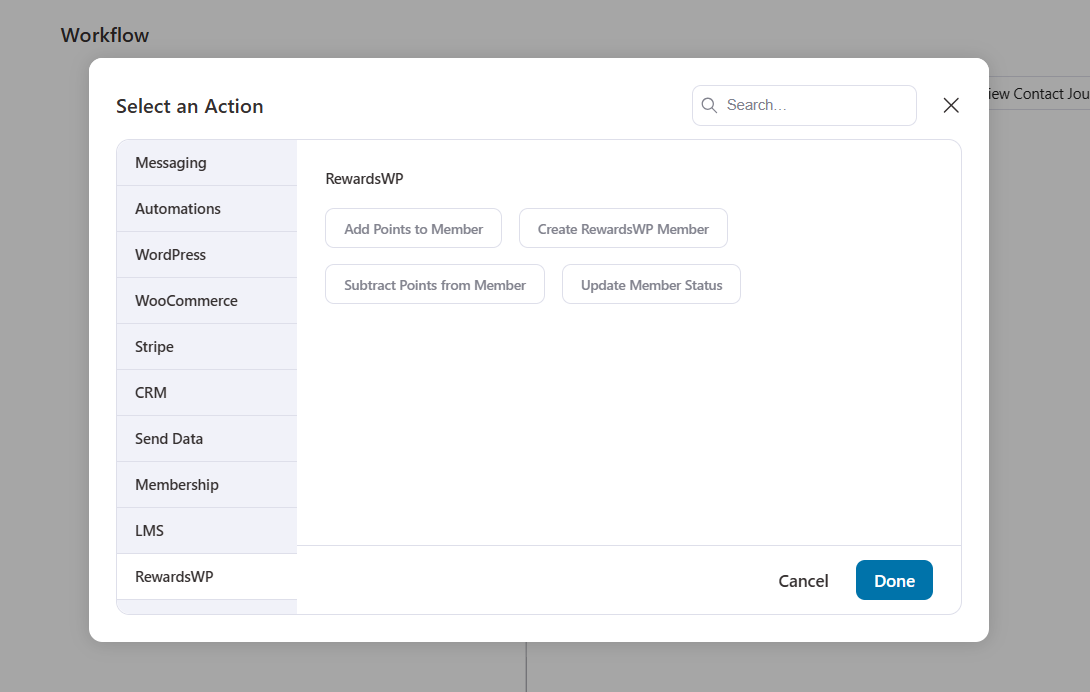Confirm selection with the Done button
Viewport: 1090px width, 692px height.
(893, 580)
